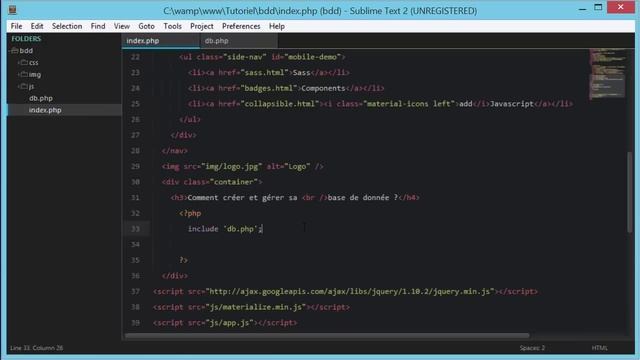Screen dimensions: 640x360
Task: Click the horizontal scrollbar thumb
Action: tap(327, 336)
